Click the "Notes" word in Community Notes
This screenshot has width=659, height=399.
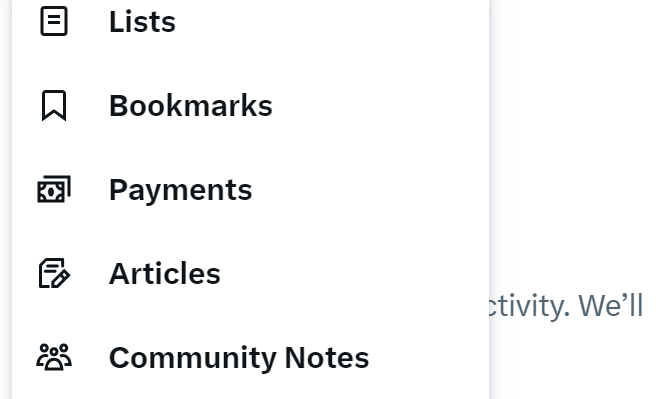pyautogui.click(x=327, y=358)
